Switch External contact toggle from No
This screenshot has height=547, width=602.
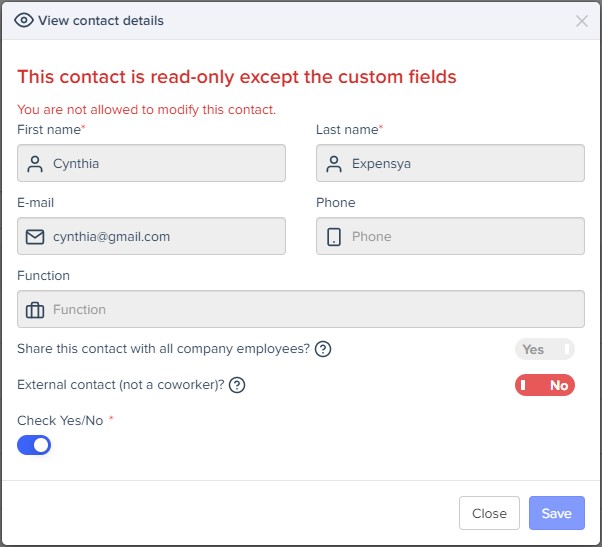pyautogui.click(x=545, y=385)
